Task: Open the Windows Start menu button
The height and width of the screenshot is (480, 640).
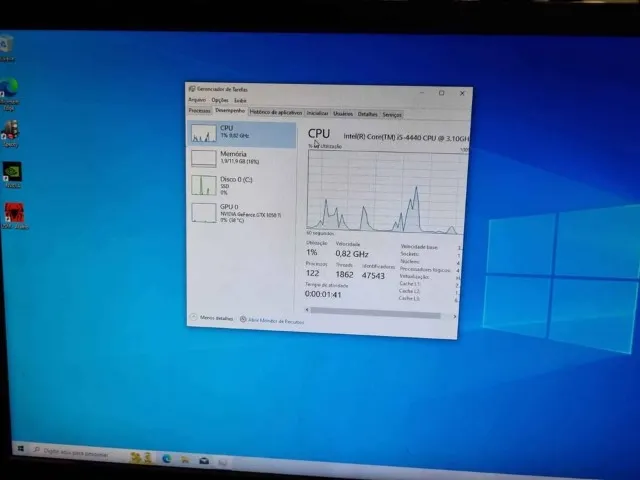Action: tap(21, 449)
